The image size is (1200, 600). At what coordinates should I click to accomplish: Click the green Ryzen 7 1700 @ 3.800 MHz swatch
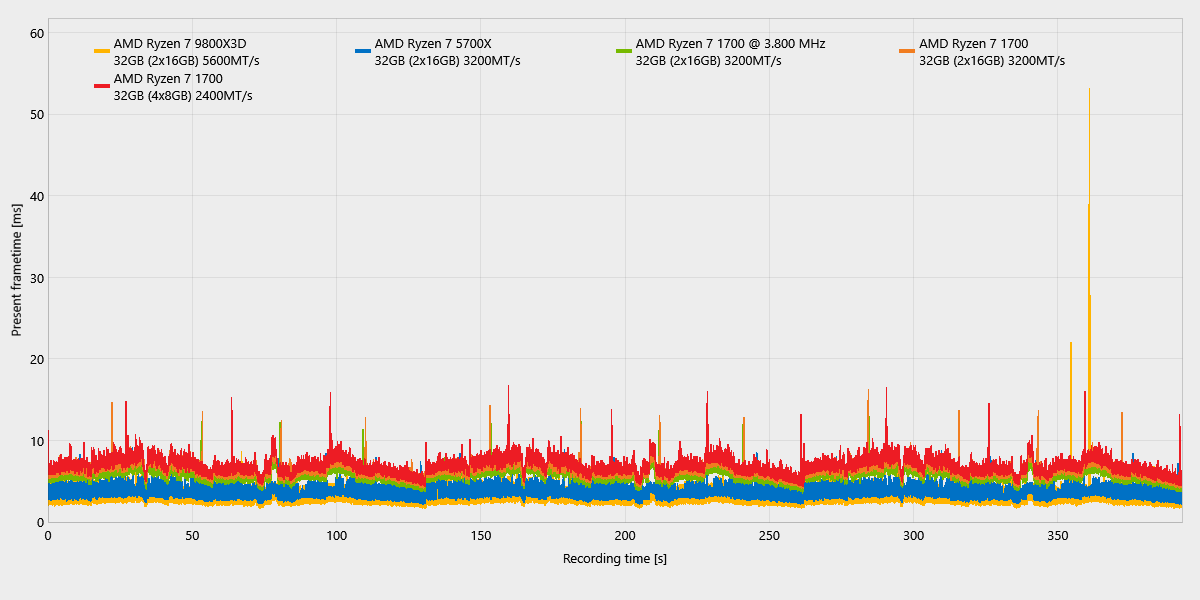pos(624,51)
